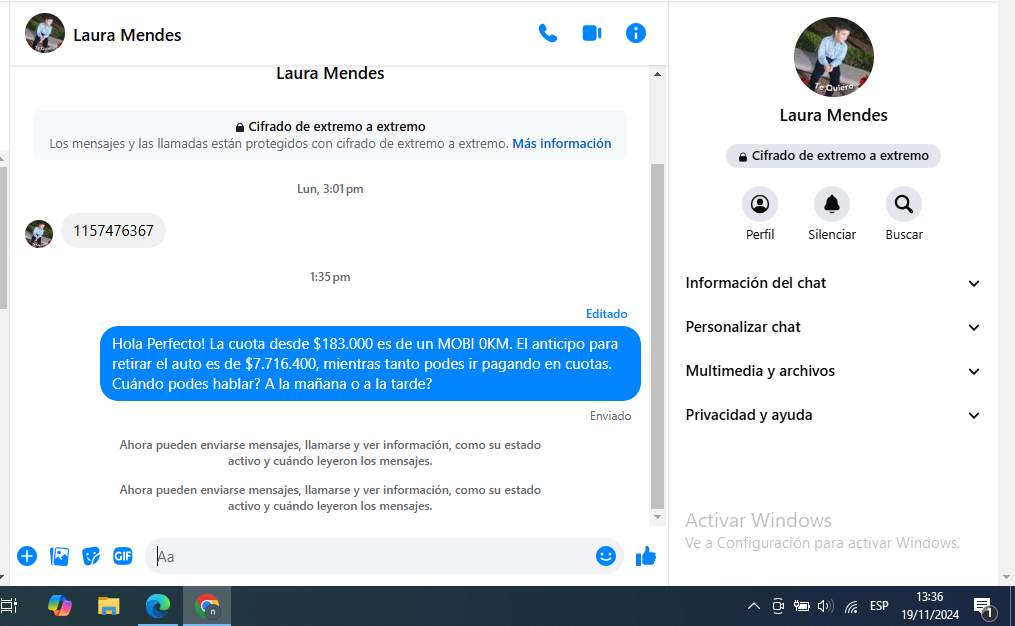This screenshot has height=626, width=1015.
Task: Open Laura Mendes large profile picture
Action: (x=834, y=57)
